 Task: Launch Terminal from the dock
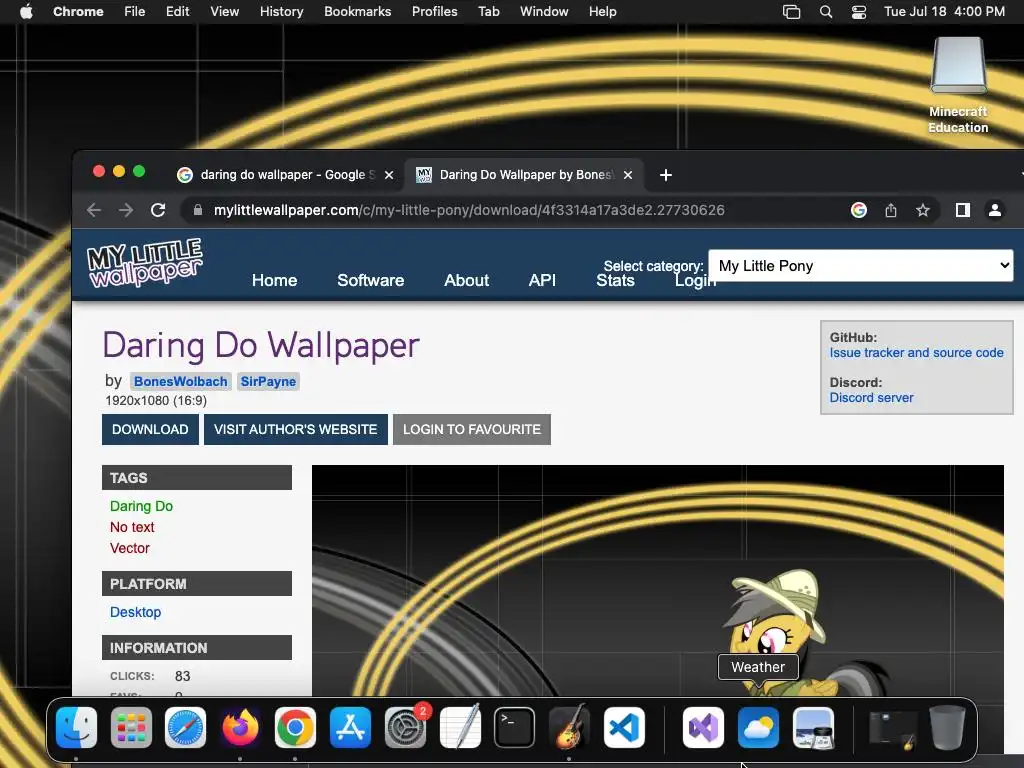click(515, 728)
